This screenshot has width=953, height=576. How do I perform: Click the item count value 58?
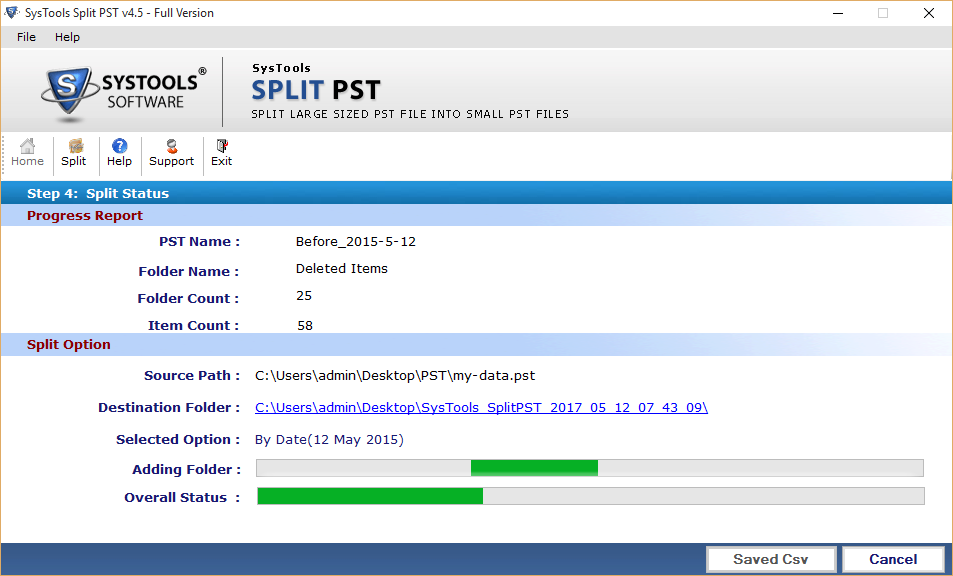[305, 326]
